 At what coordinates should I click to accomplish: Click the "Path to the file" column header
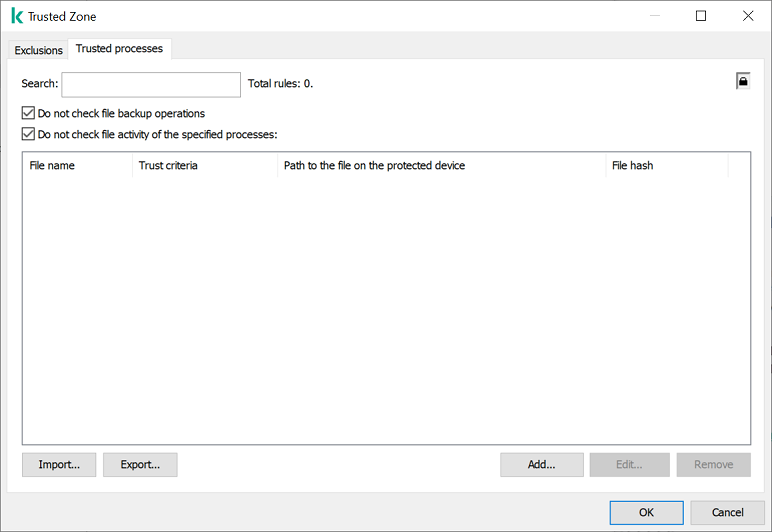441,165
